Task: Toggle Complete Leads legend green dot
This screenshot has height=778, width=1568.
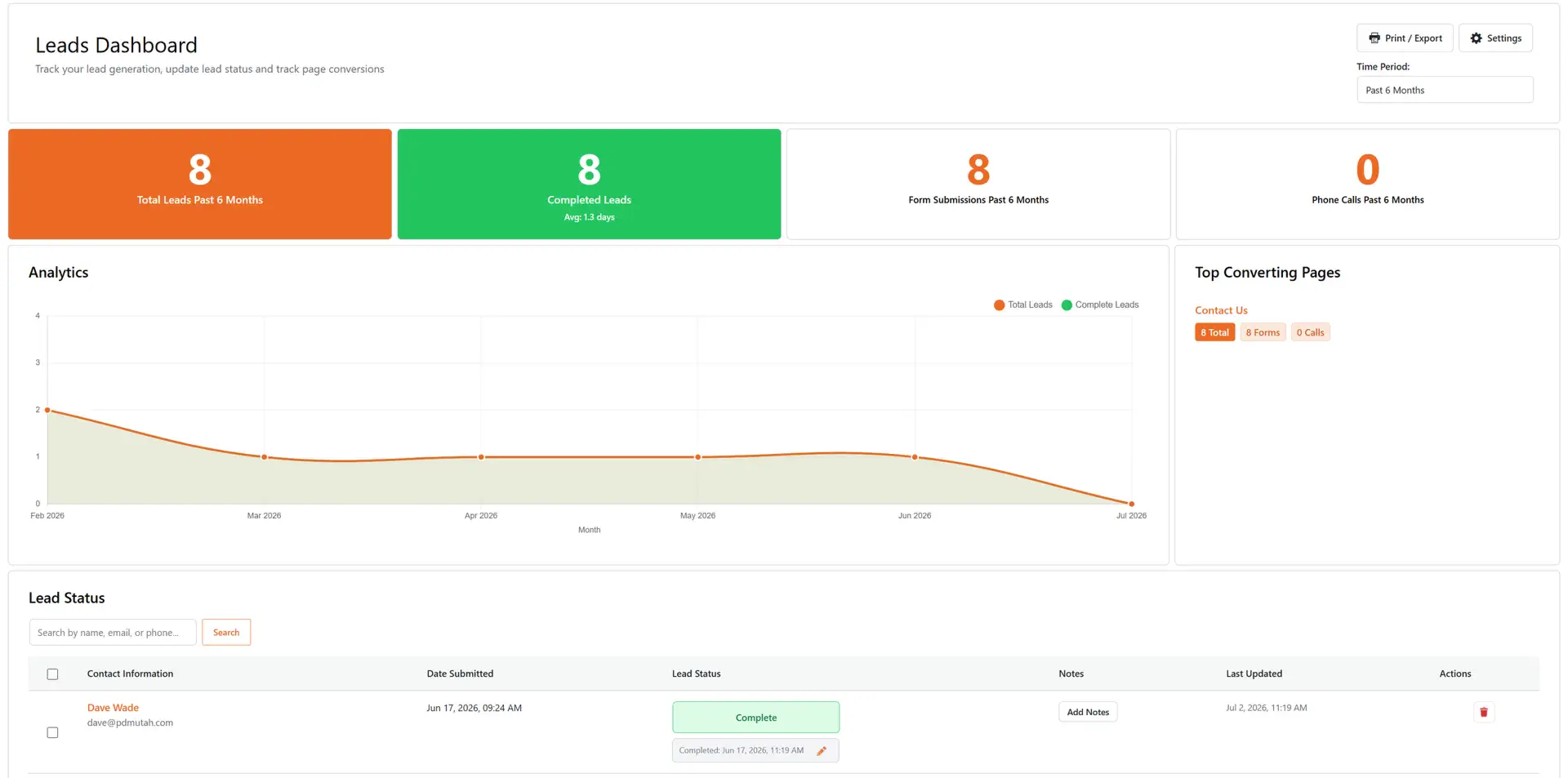Action: point(1067,305)
